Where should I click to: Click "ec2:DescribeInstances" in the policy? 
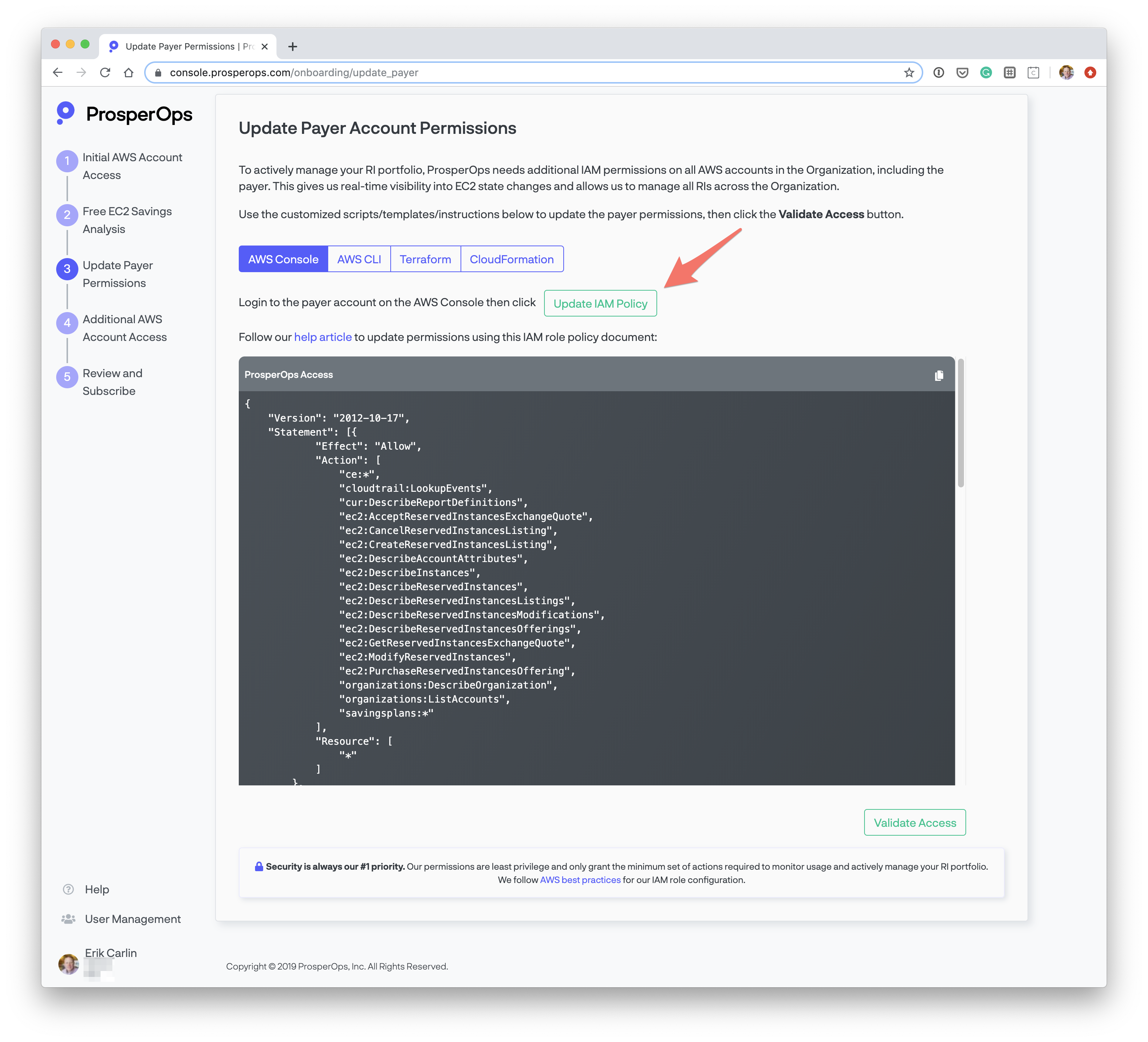pos(410,573)
